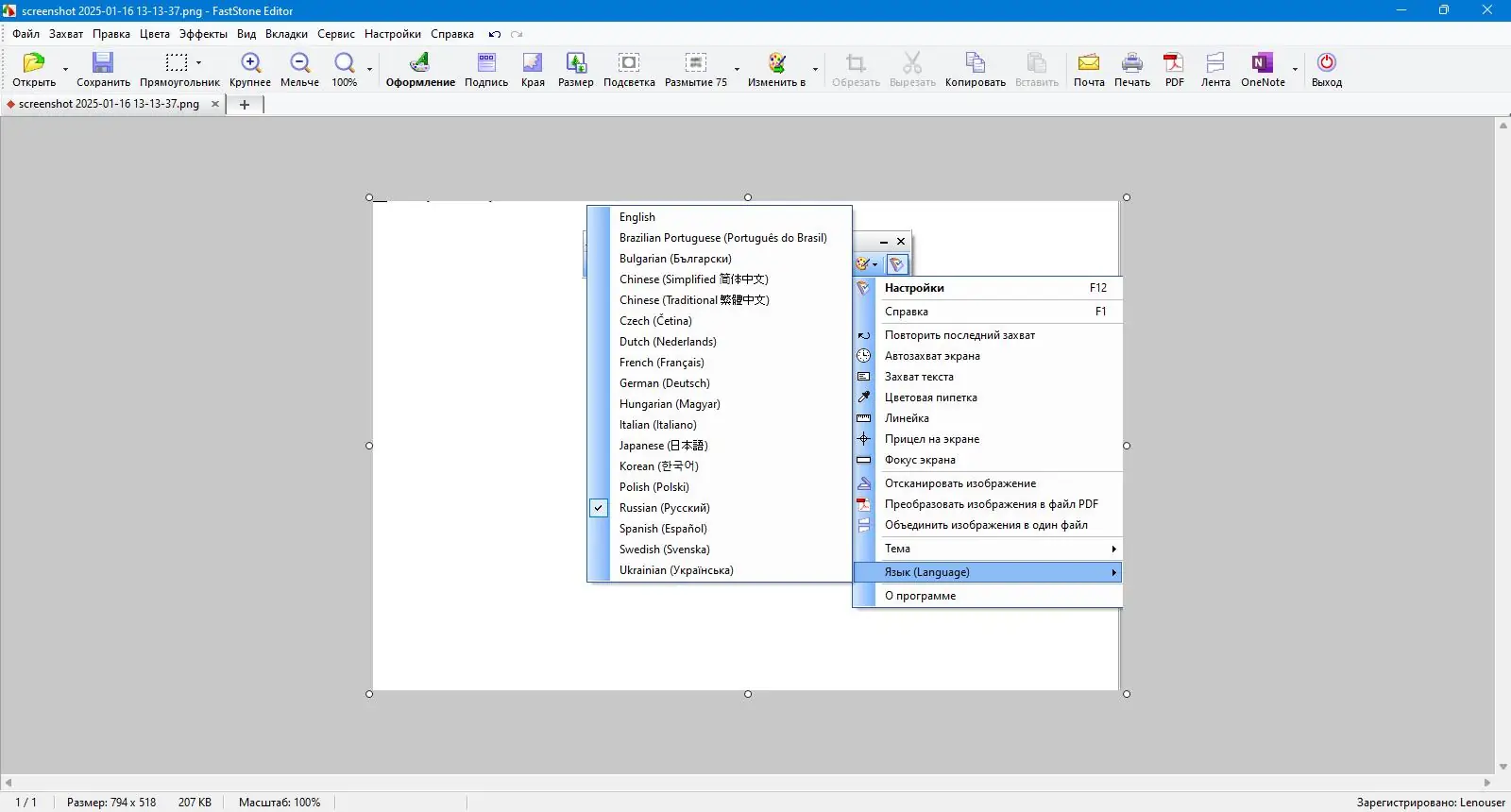
Task: Add a caption with the Подпись tool
Action: 486,63
